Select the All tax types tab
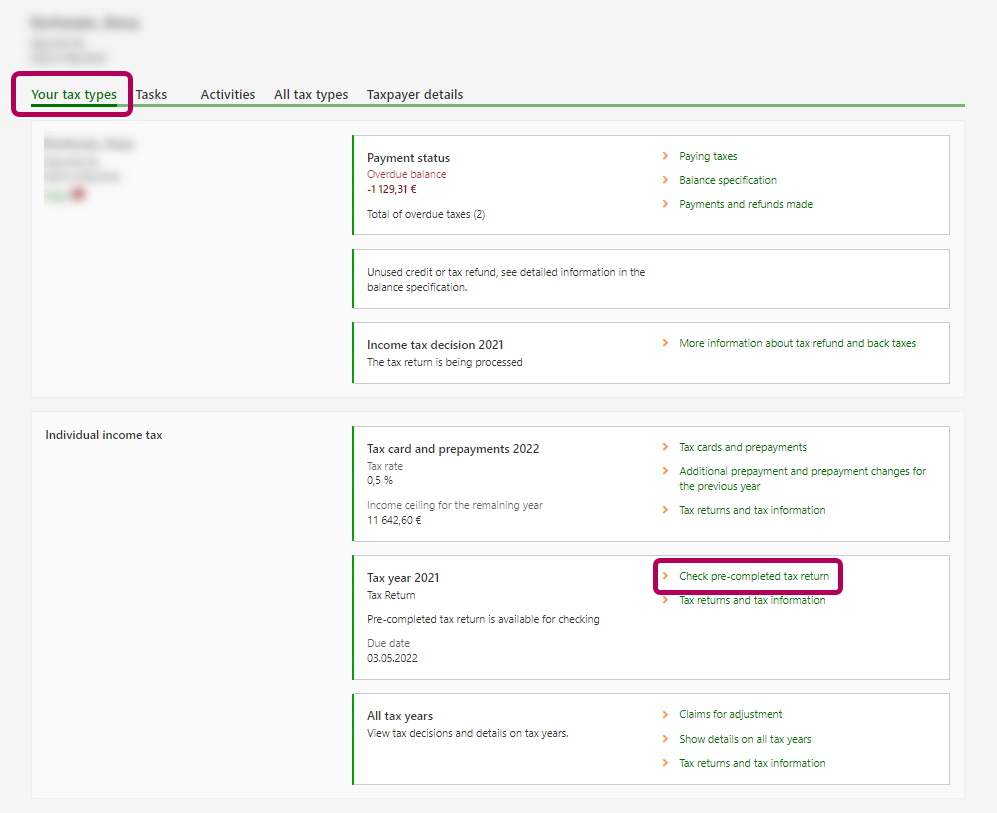Image resolution: width=997 pixels, height=813 pixels. (x=311, y=95)
